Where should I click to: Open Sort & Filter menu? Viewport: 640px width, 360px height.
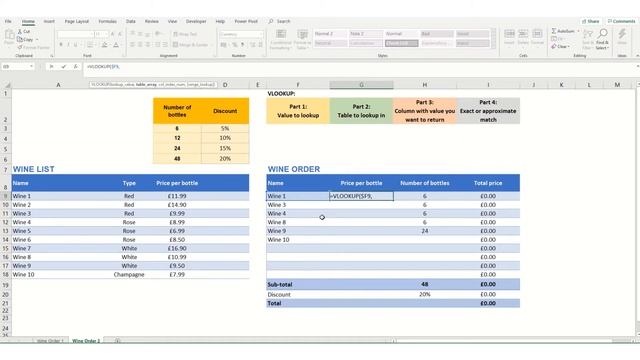click(588, 40)
